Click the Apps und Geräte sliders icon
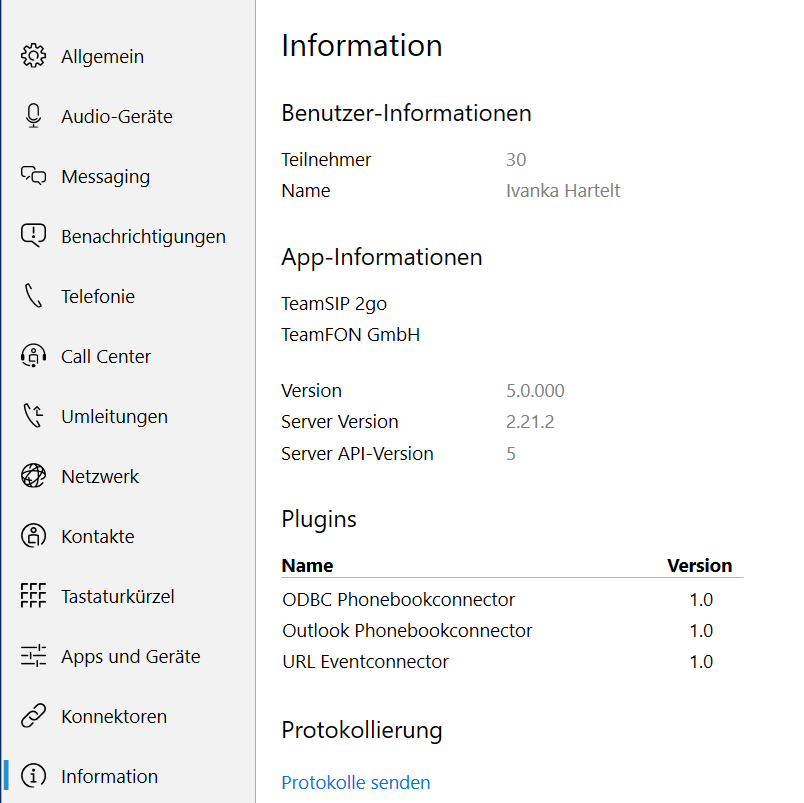The image size is (804, 803). pos(33,656)
